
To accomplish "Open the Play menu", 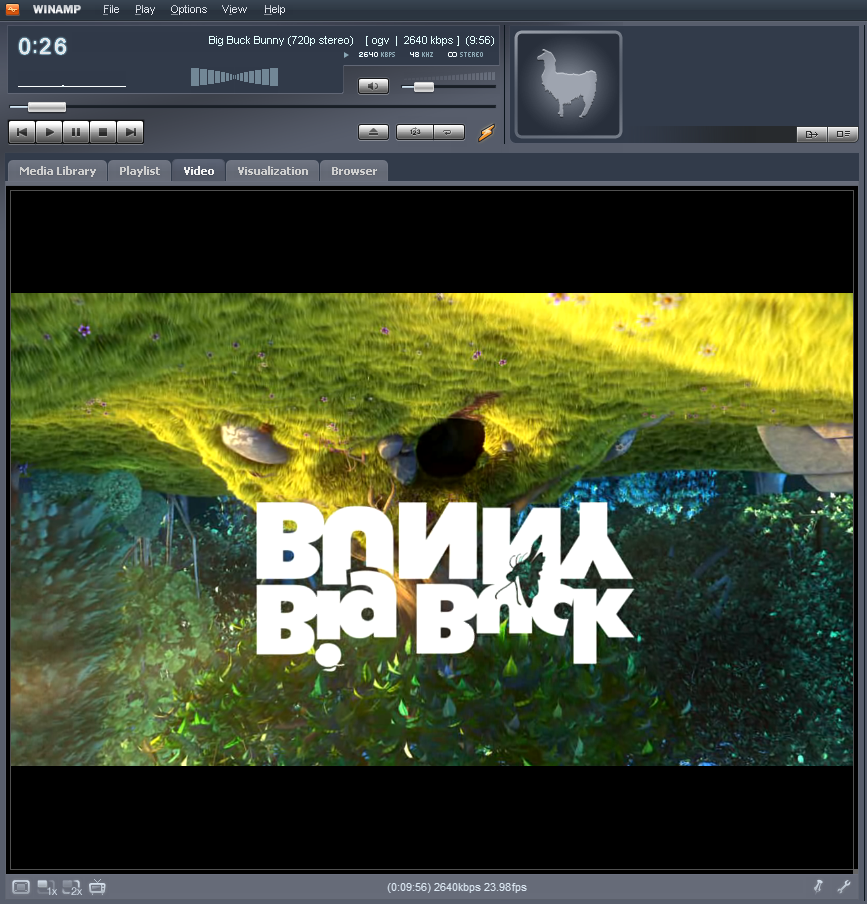I will point(145,9).
